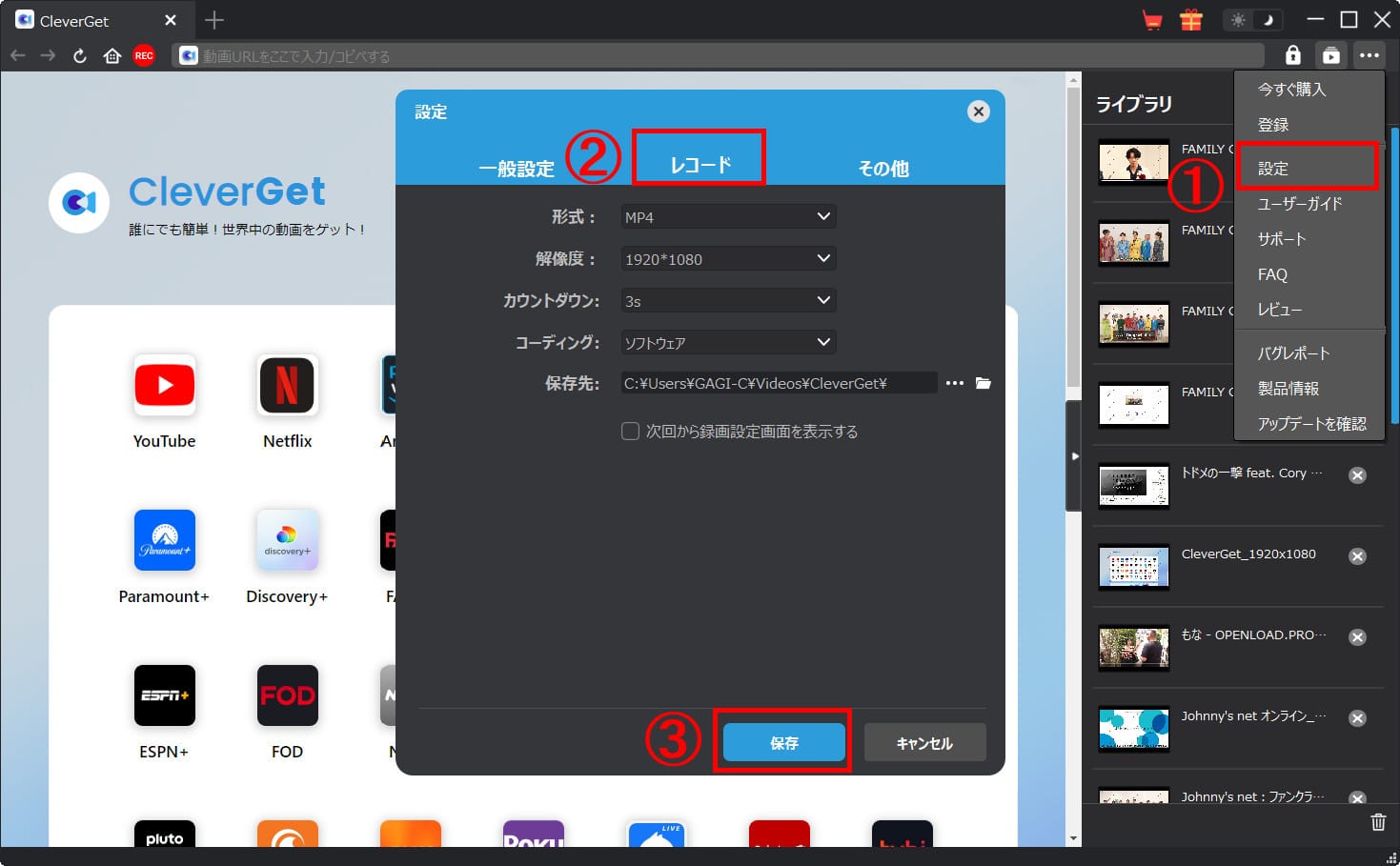1400x866 pixels.
Task: Click the video URL address field
Action: (719, 56)
